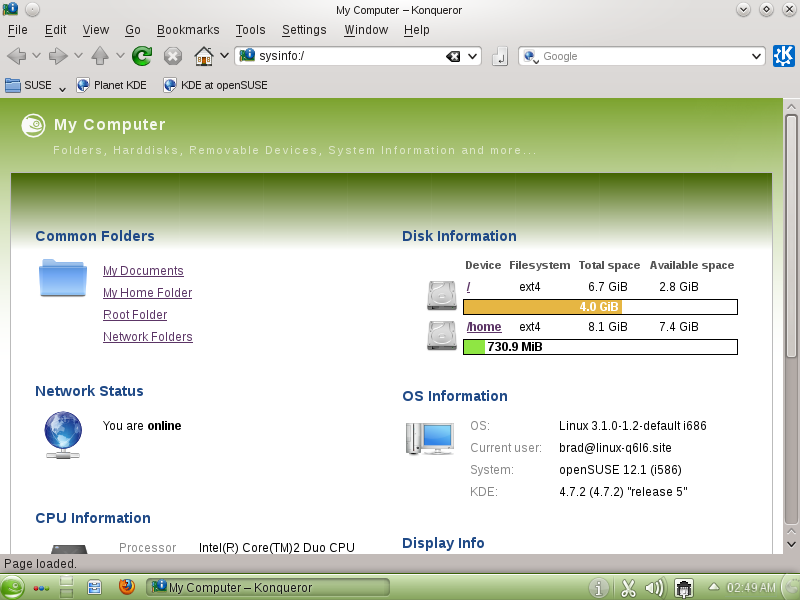Viewport: 800px width, 600px height.
Task: Open the Go menu
Action: (x=133, y=30)
